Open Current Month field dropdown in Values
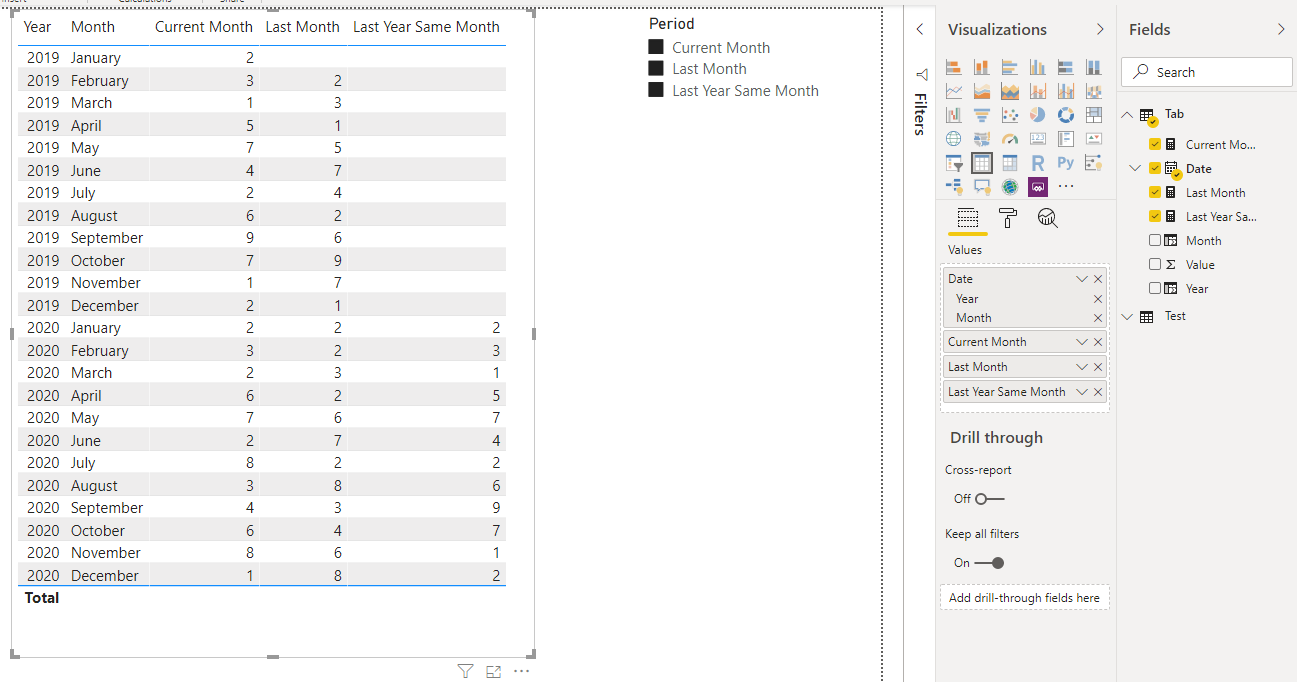Screen dimensions: 1297x682 (x=1081, y=342)
